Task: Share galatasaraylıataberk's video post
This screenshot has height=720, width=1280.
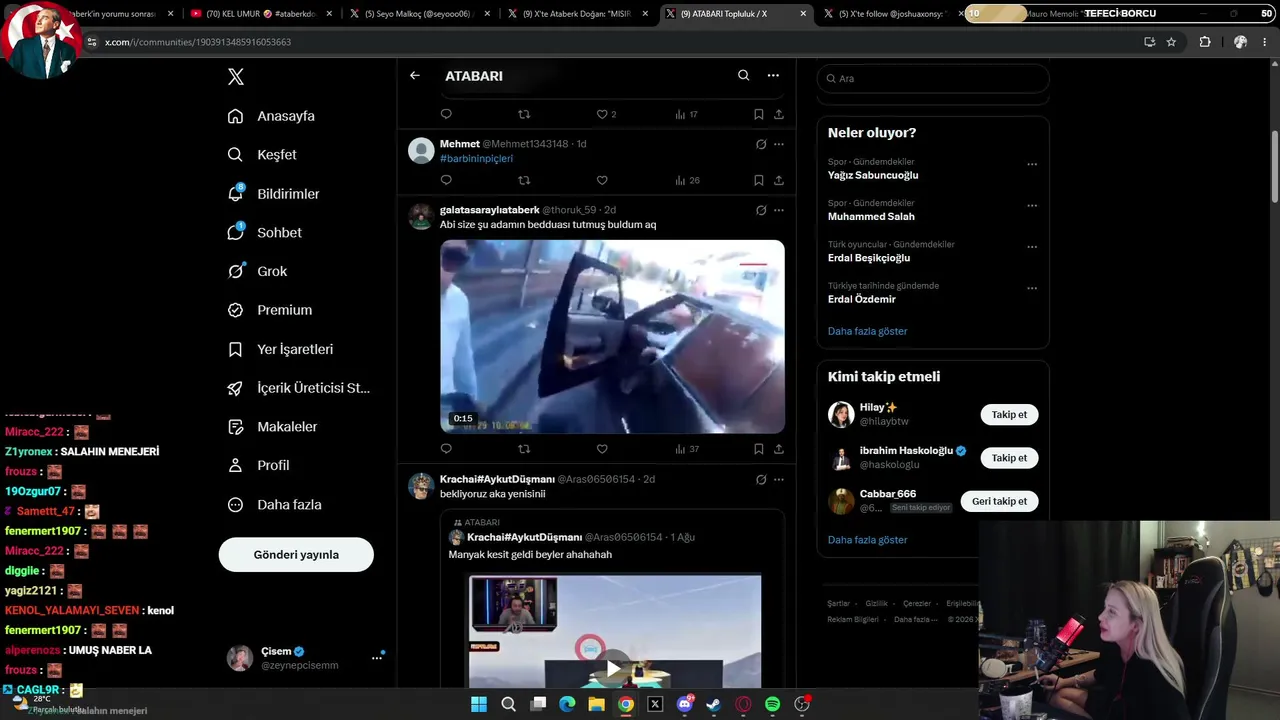Action: tap(779, 449)
